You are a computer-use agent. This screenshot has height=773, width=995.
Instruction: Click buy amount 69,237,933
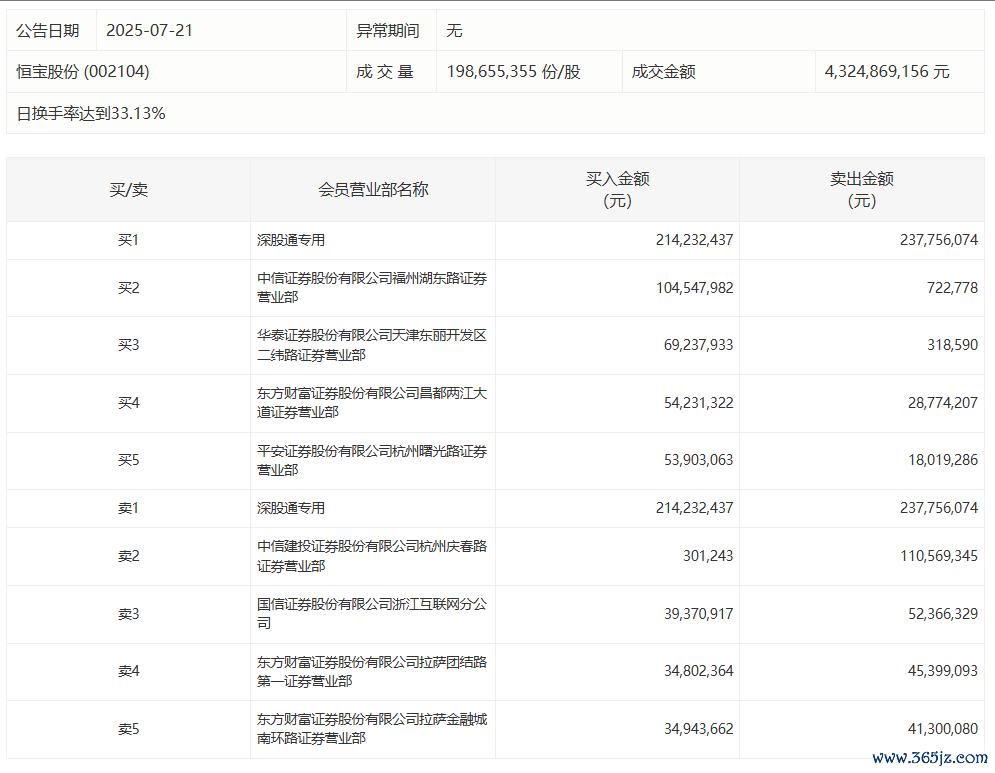(x=698, y=345)
